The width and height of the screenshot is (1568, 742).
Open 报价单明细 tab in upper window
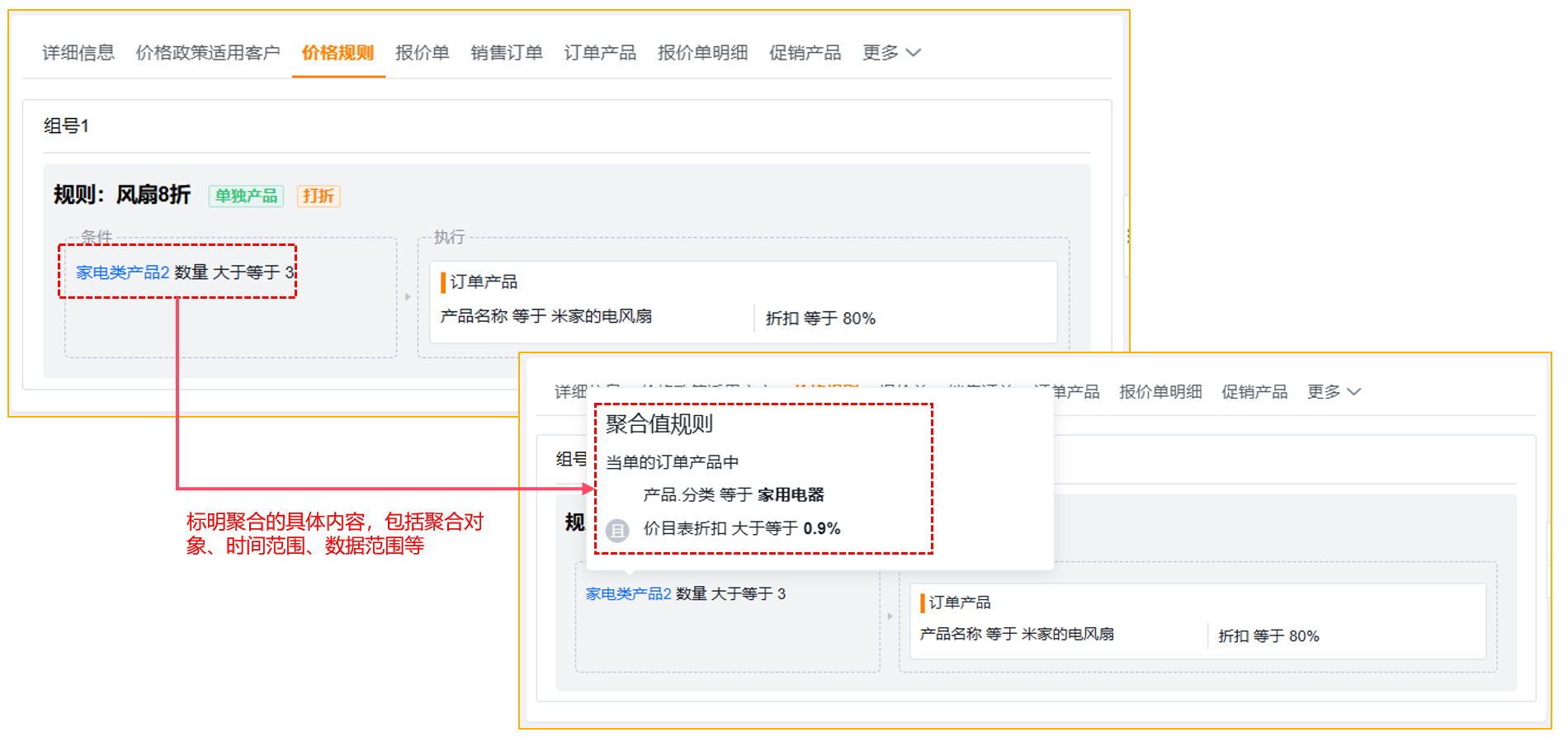point(702,53)
